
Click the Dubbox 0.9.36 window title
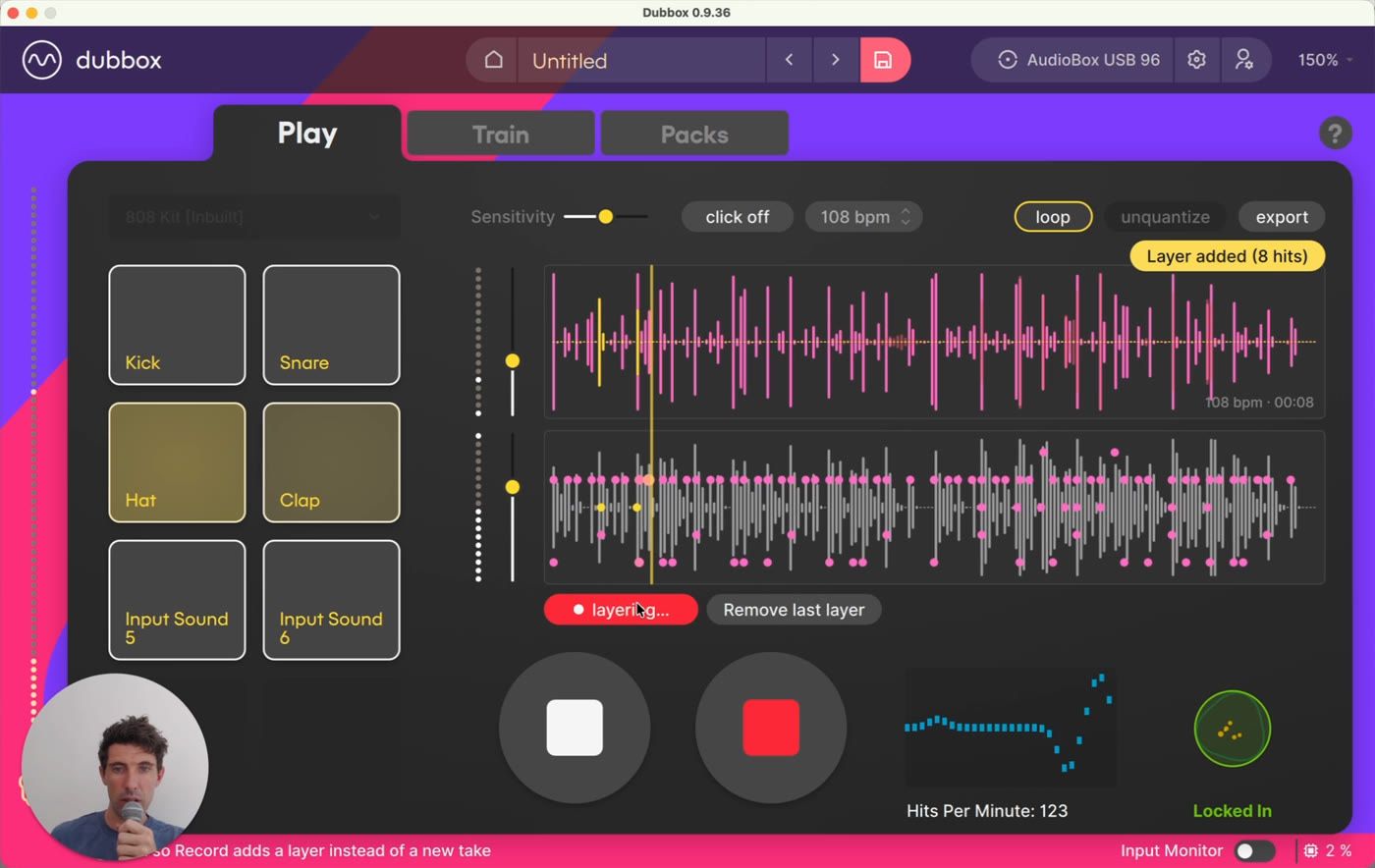tap(687, 13)
